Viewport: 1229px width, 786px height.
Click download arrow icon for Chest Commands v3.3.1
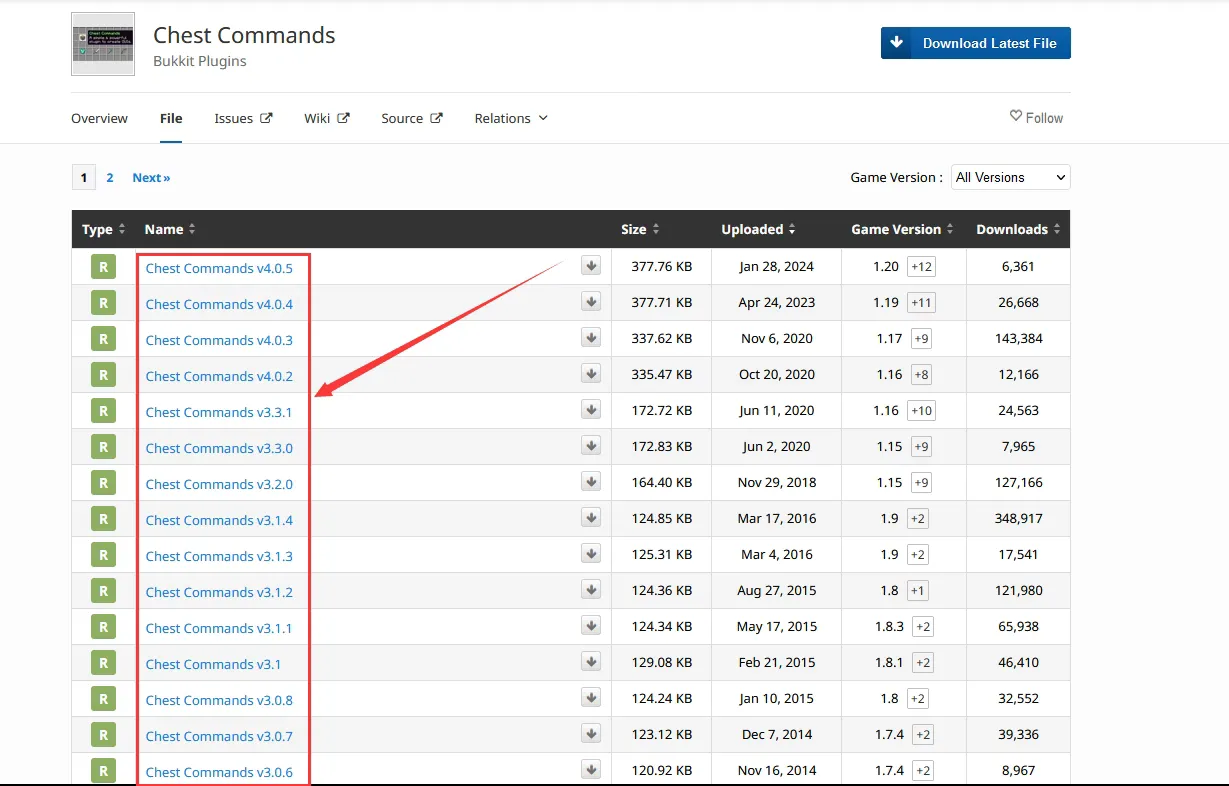(591, 410)
